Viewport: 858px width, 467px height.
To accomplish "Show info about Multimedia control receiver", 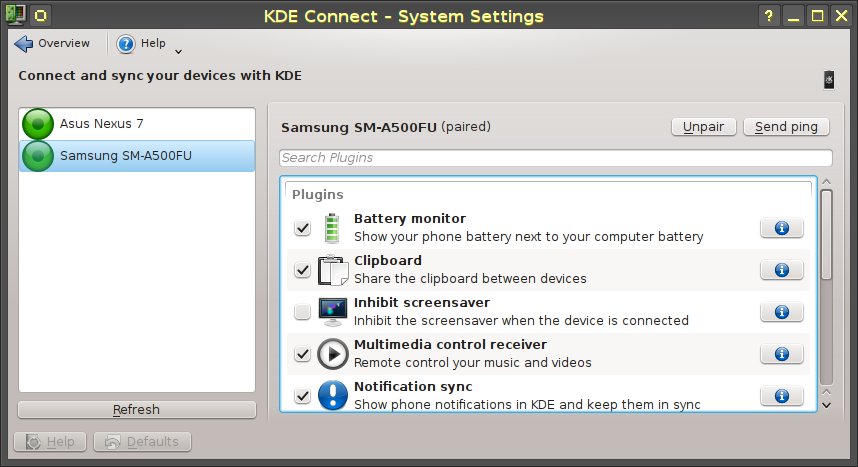I will pos(782,354).
